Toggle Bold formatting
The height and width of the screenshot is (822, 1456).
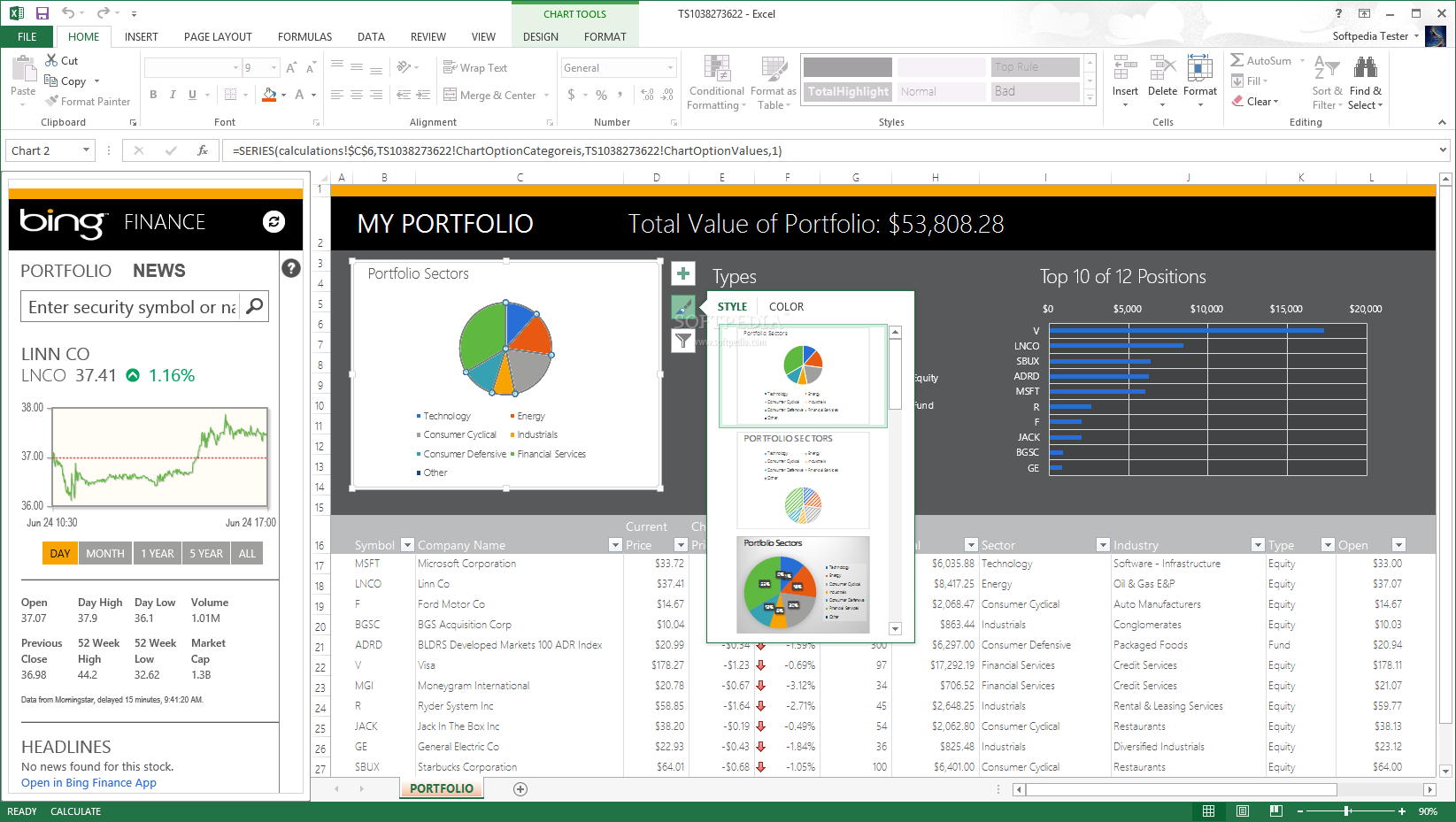pyautogui.click(x=153, y=95)
